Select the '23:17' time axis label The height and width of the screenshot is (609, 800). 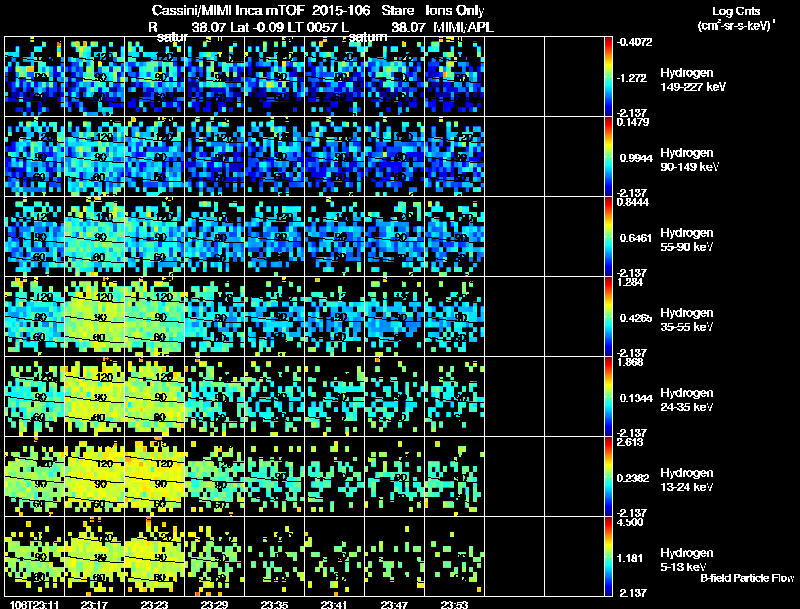pos(94,605)
